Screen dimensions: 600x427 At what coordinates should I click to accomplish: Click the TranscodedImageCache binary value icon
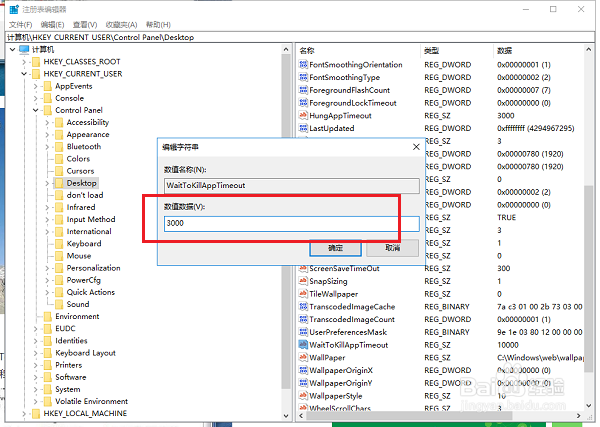303,306
